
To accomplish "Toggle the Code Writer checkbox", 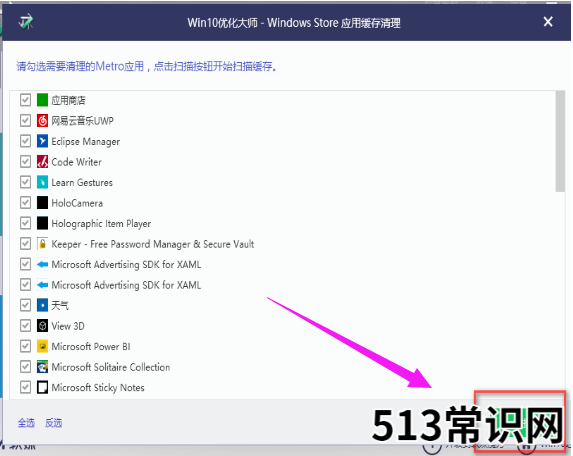I will [25, 161].
